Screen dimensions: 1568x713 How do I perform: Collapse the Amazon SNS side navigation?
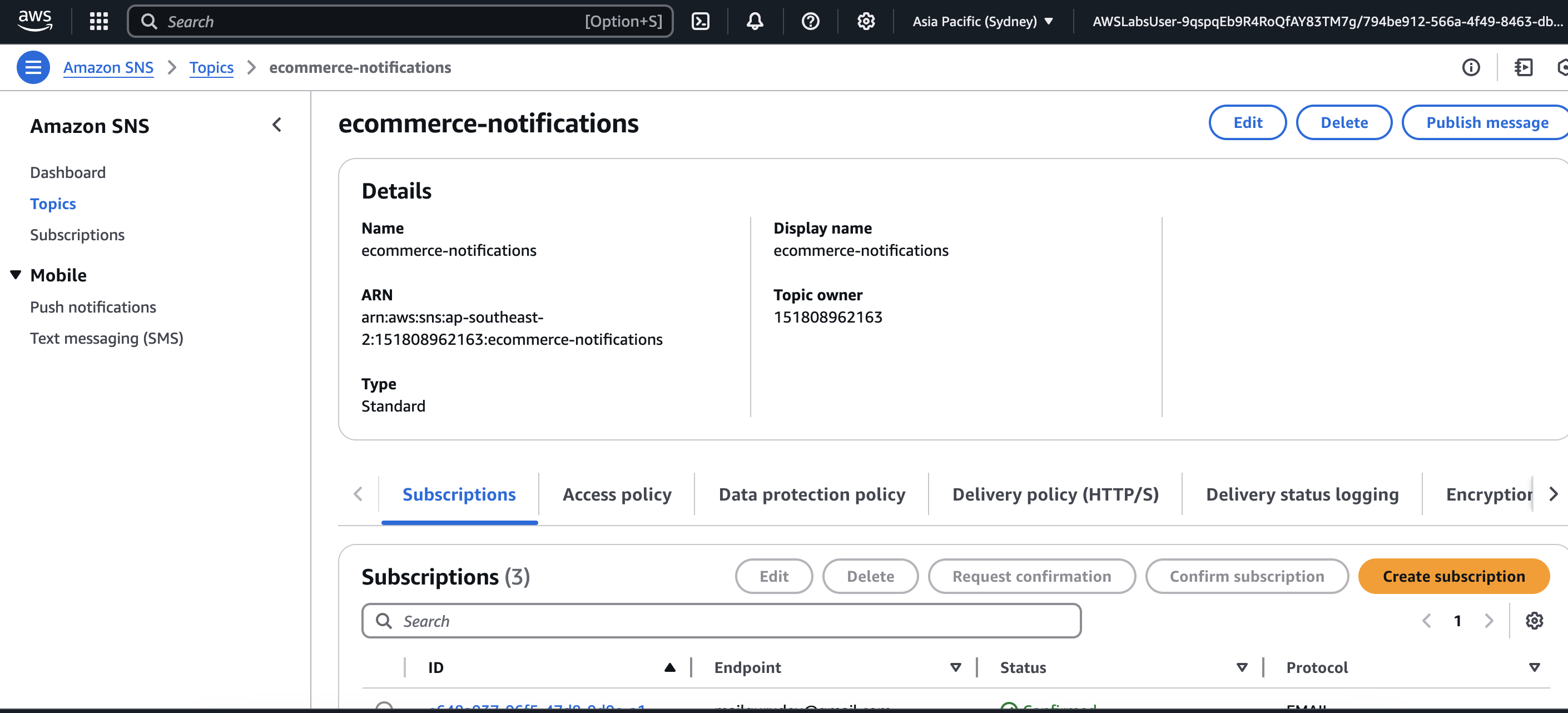pos(277,125)
